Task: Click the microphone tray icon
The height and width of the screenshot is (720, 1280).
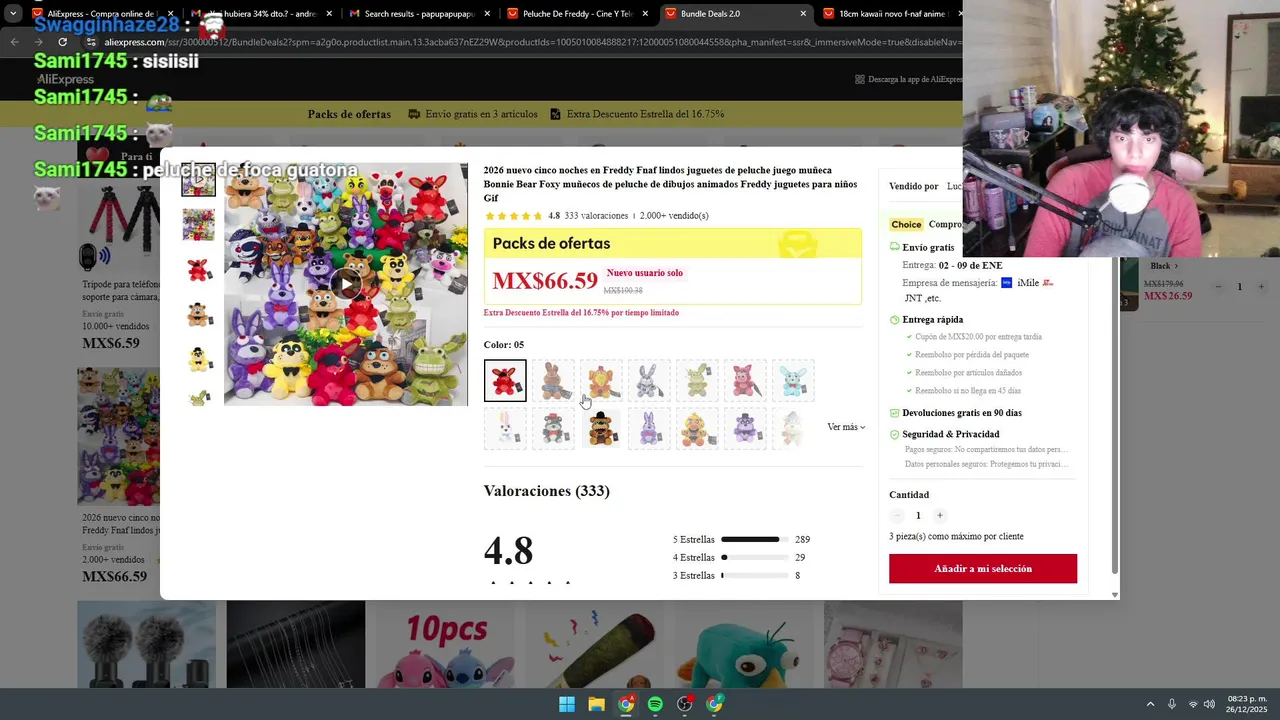Action: click(1172, 704)
